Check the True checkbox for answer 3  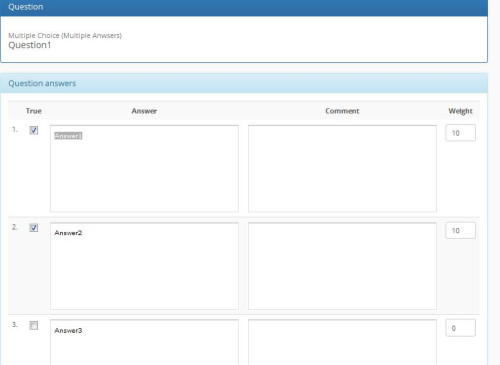pos(34,325)
